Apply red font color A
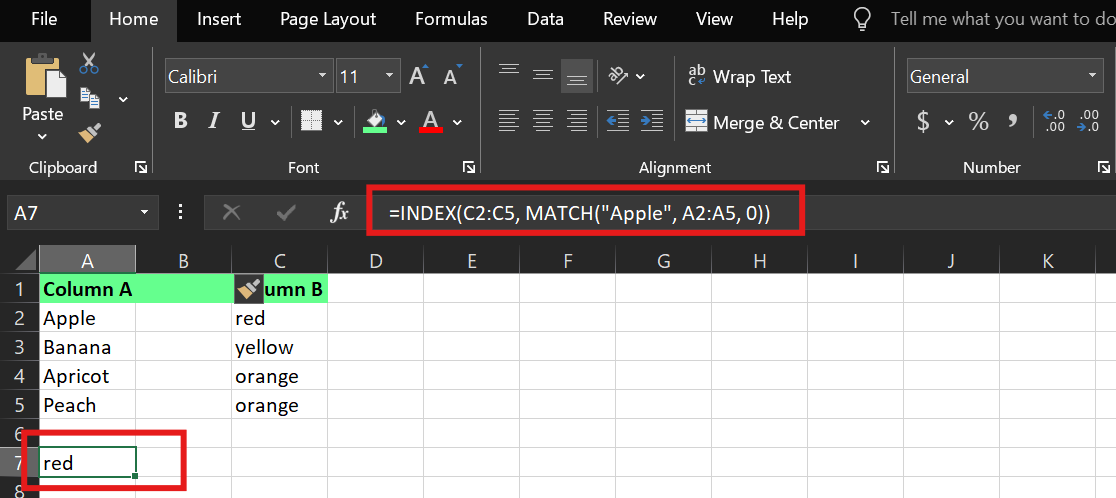This screenshot has width=1116, height=498. point(431,121)
